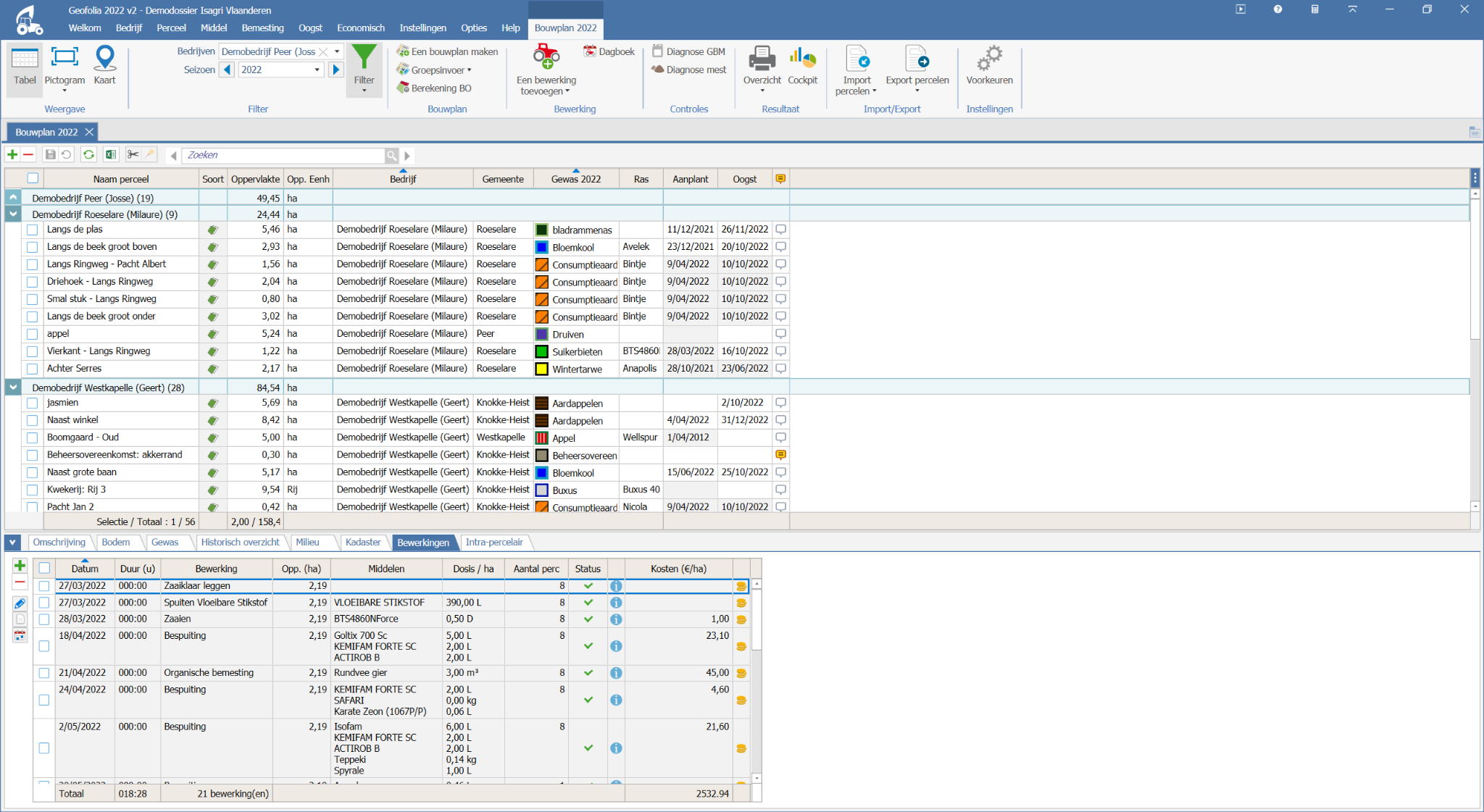1484x812 pixels.
Task: Click the scissors split icon
Action: click(x=133, y=154)
